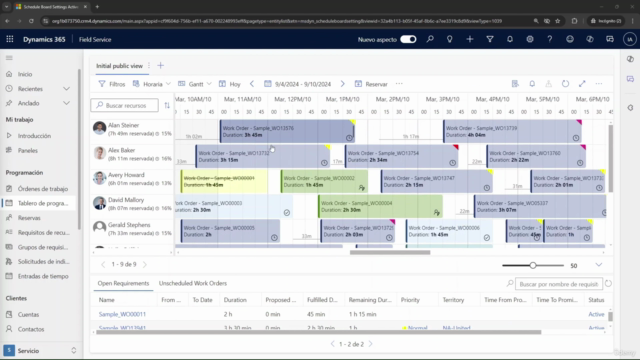The width and height of the screenshot is (640, 360).
Task: Expand Recientes section chevron
Action: tap(67, 89)
